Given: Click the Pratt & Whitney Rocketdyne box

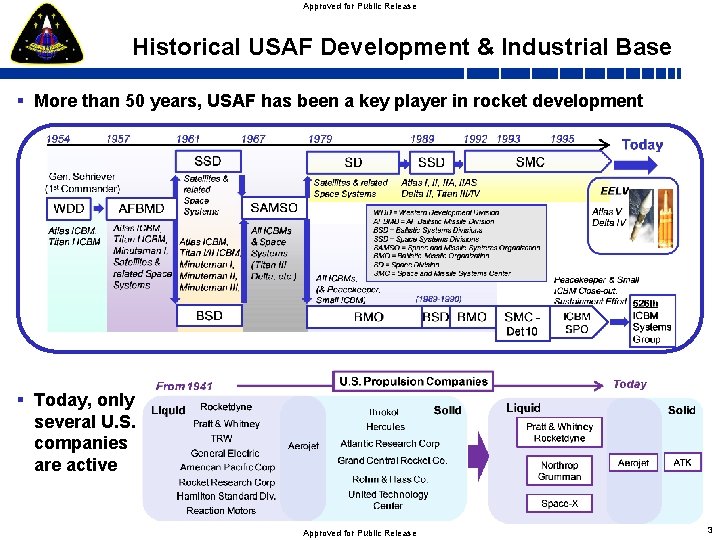Looking at the screenshot, I should pos(559,433).
